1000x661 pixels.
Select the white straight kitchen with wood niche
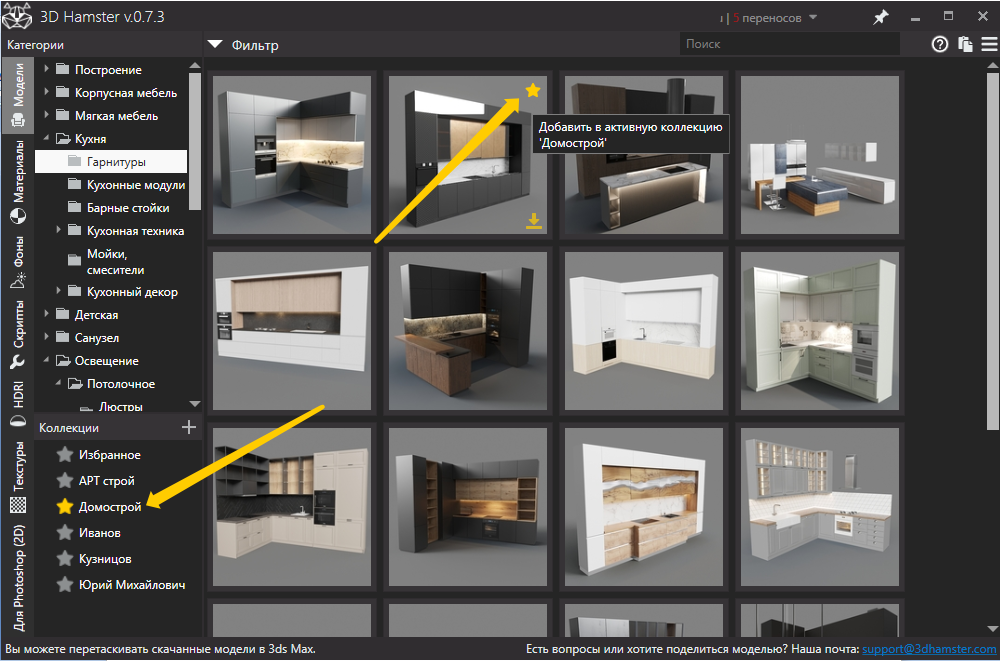click(x=292, y=331)
